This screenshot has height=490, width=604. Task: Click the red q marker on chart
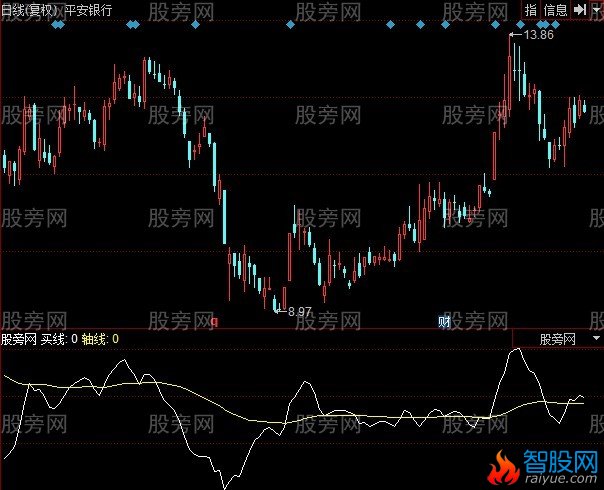pos(215,321)
